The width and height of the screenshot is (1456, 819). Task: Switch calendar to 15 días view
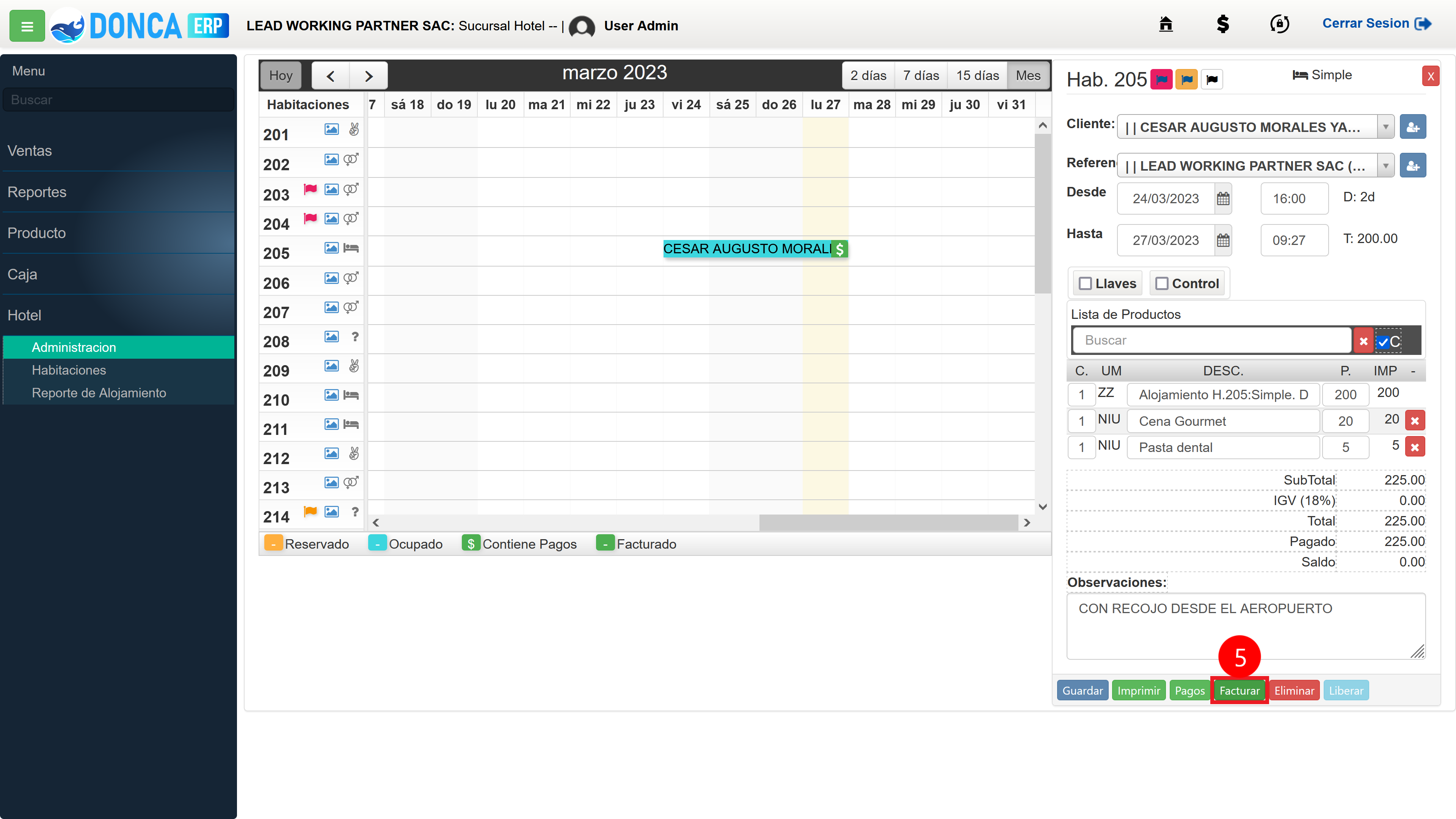pyautogui.click(x=977, y=76)
